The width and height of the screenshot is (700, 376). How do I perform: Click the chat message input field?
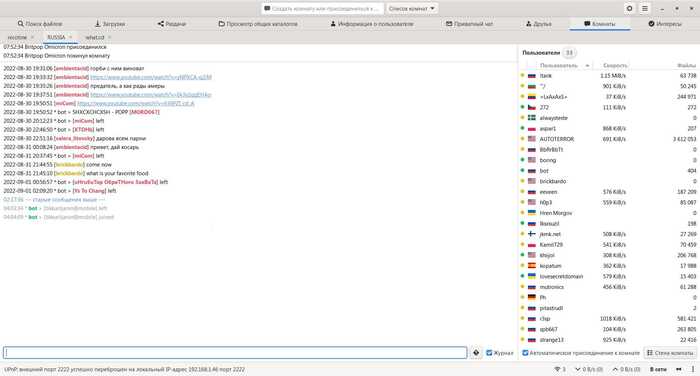(235, 353)
